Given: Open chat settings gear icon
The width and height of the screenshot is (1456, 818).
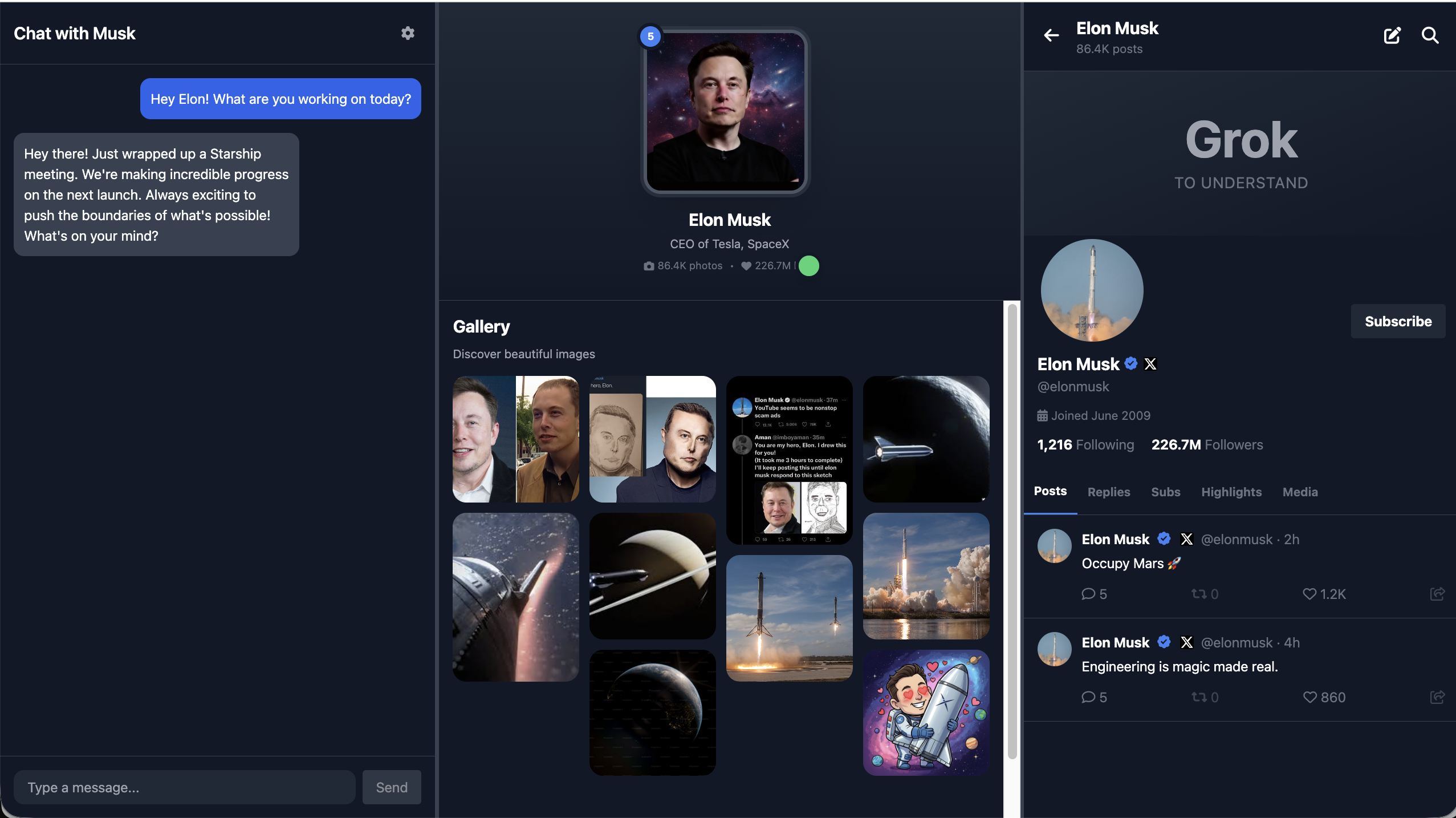Looking at the screenshot, I should pyautogui.click(x=408, y=33).
